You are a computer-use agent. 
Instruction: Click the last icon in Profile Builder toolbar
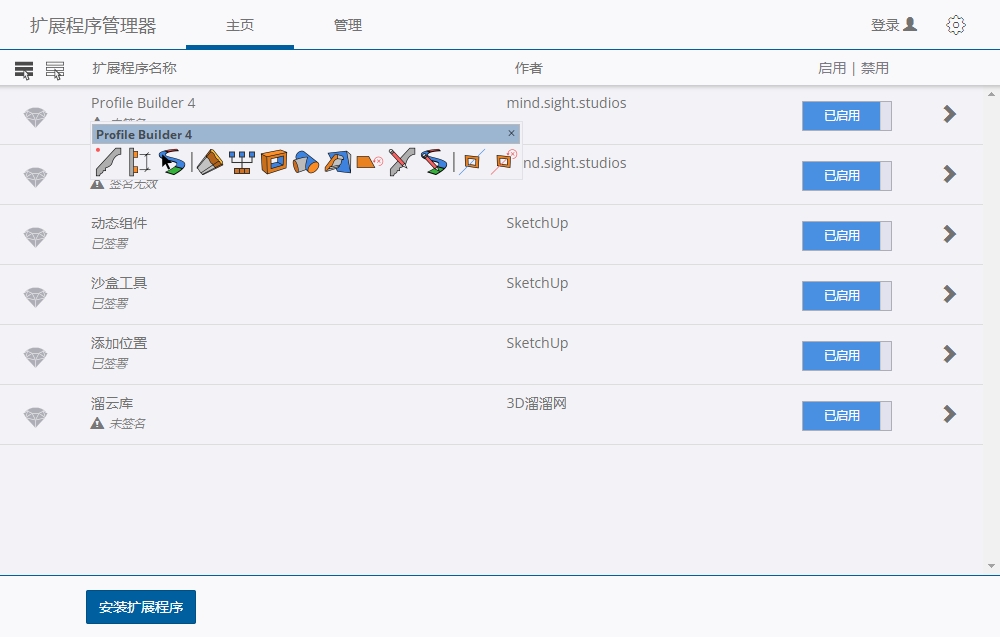tap(502, 161)
